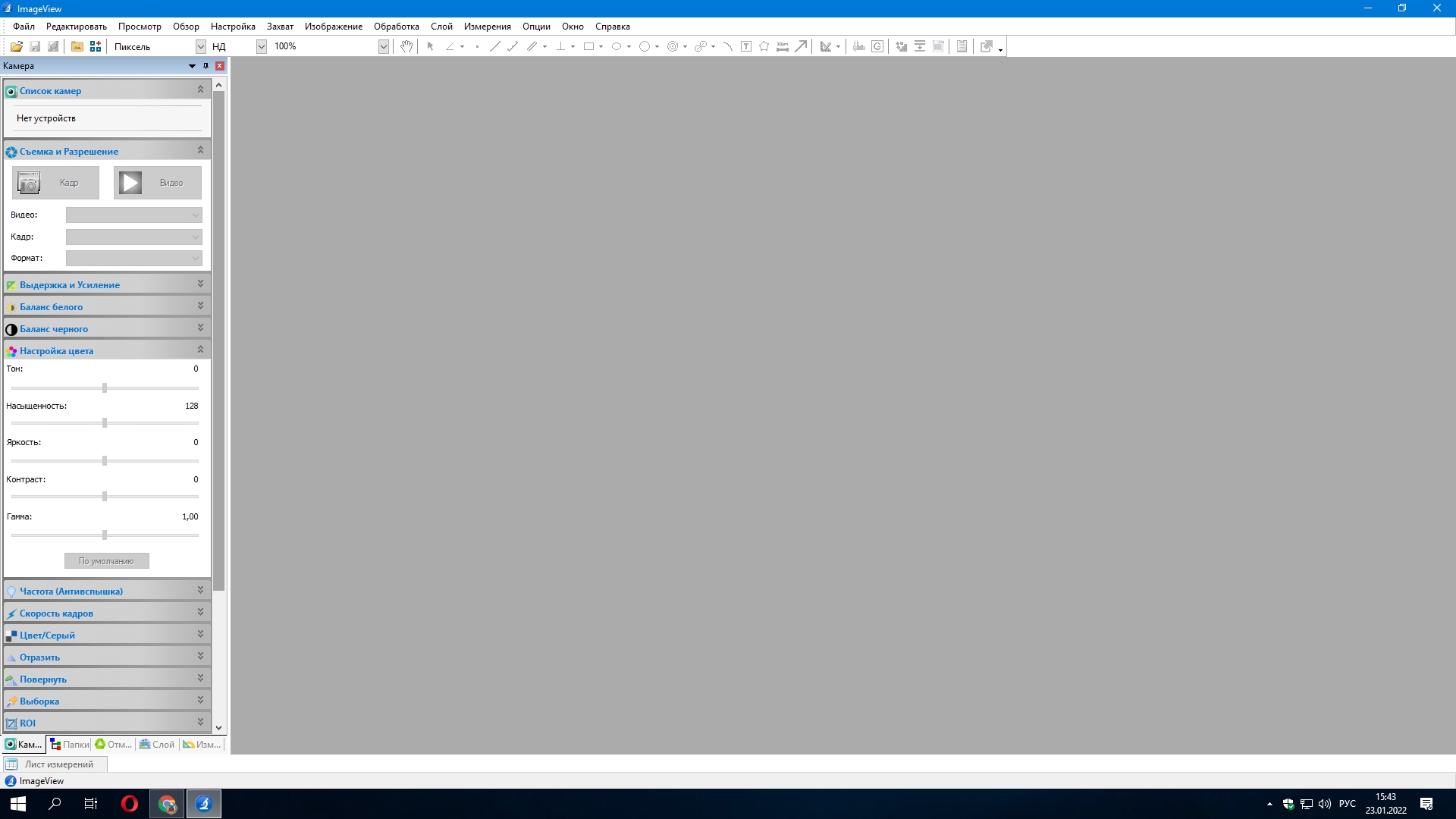
Task: Open the Пиксель unit dropdown
Action: [200, 46]
